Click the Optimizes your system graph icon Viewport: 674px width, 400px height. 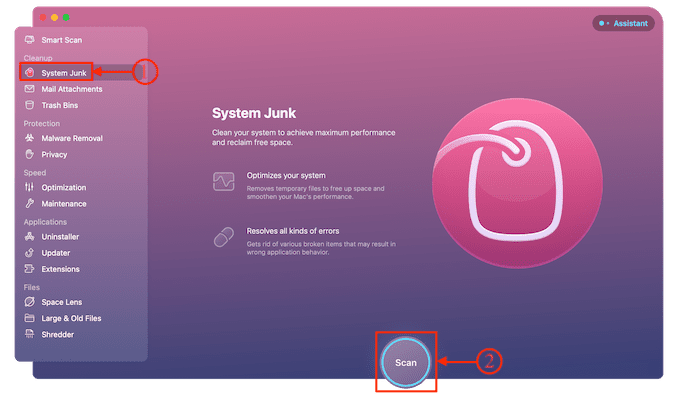[x=224, y=181]
